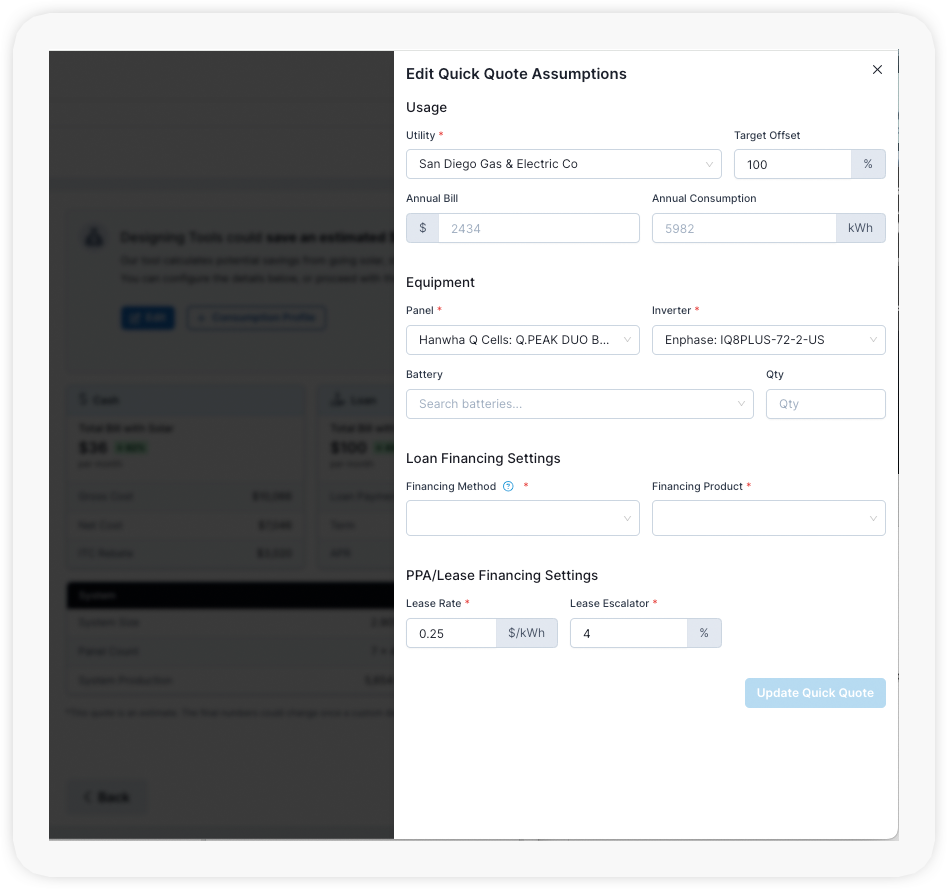
Task: Click the Lease Rate value field
Action: tap(451, 633)
